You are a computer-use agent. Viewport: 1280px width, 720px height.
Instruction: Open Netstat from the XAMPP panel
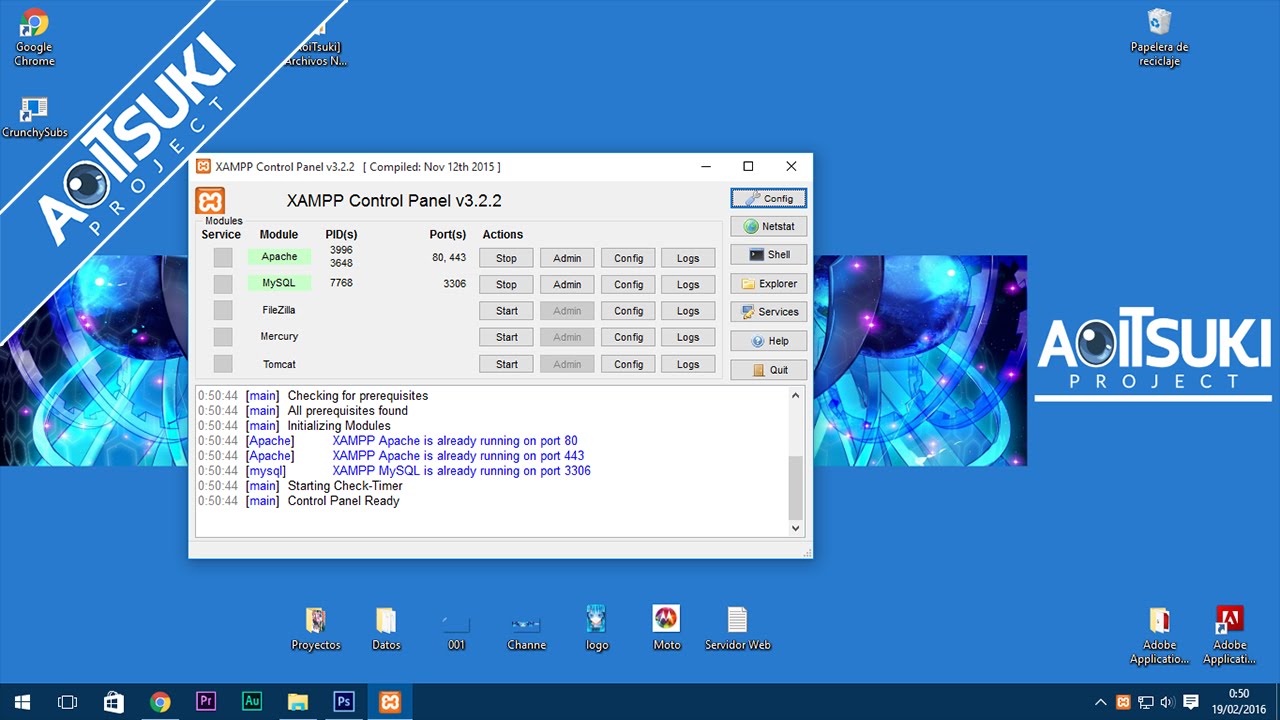[768, 226]
